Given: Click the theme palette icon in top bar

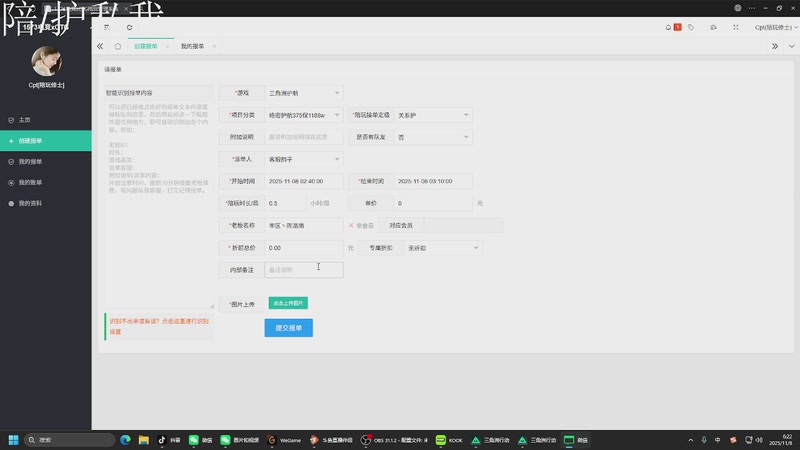Looking at the screenshot, I should (713, 28).
